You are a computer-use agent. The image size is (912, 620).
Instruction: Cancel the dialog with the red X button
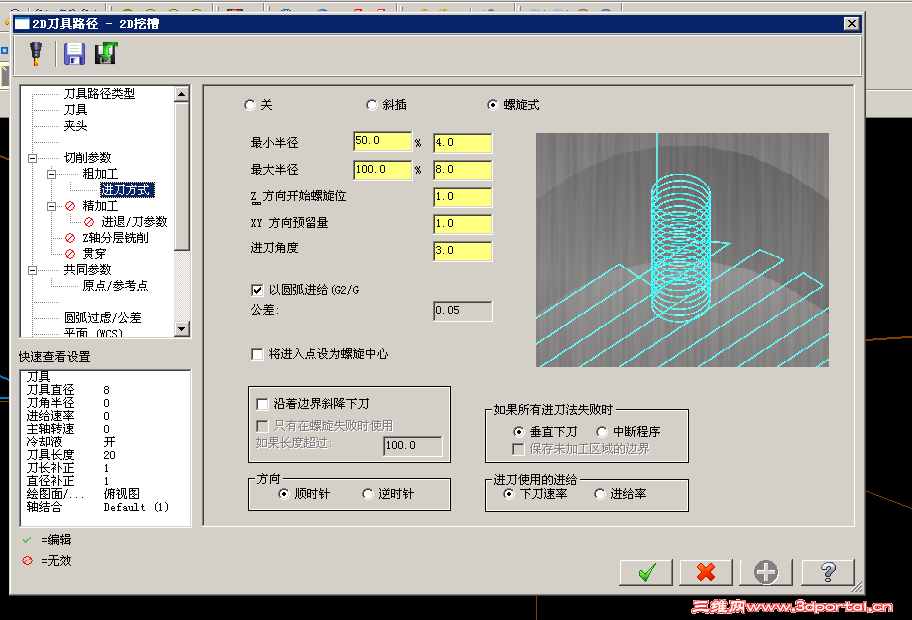tap(705, 572)
